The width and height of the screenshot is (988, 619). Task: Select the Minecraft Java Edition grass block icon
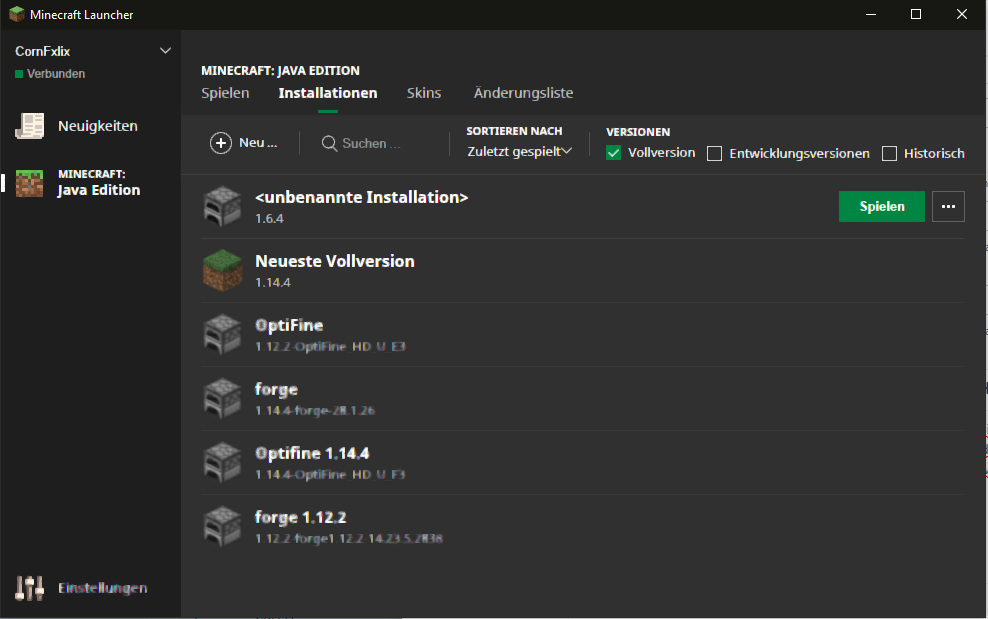coord(30,183)
